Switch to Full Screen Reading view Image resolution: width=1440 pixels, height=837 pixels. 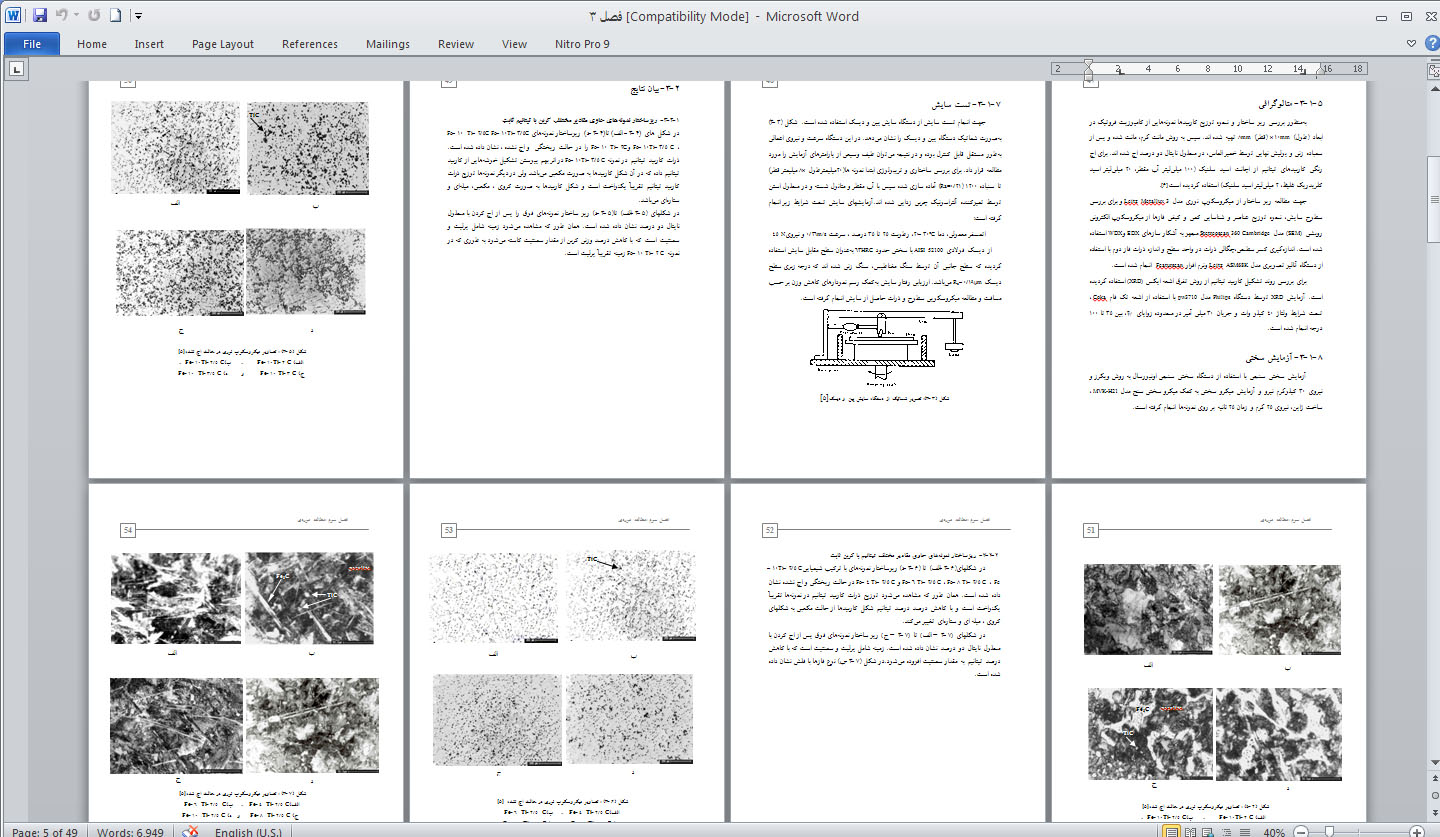point(1189,831)
